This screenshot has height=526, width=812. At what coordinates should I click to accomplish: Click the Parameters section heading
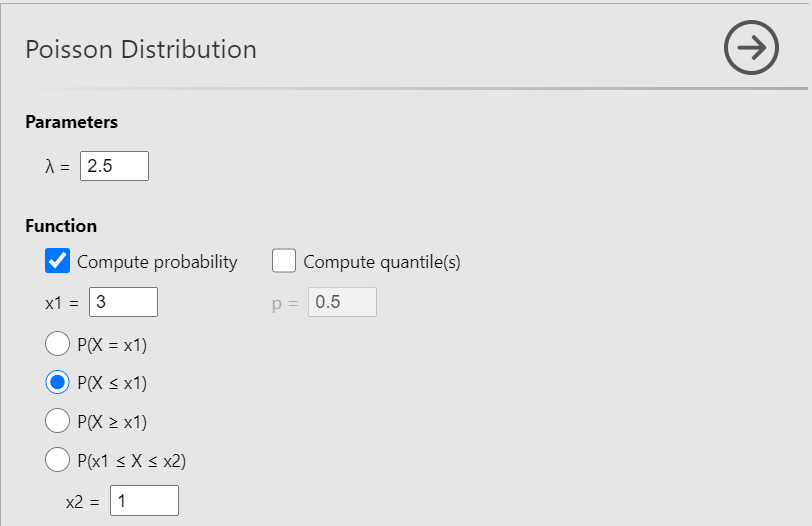point(71,122)
